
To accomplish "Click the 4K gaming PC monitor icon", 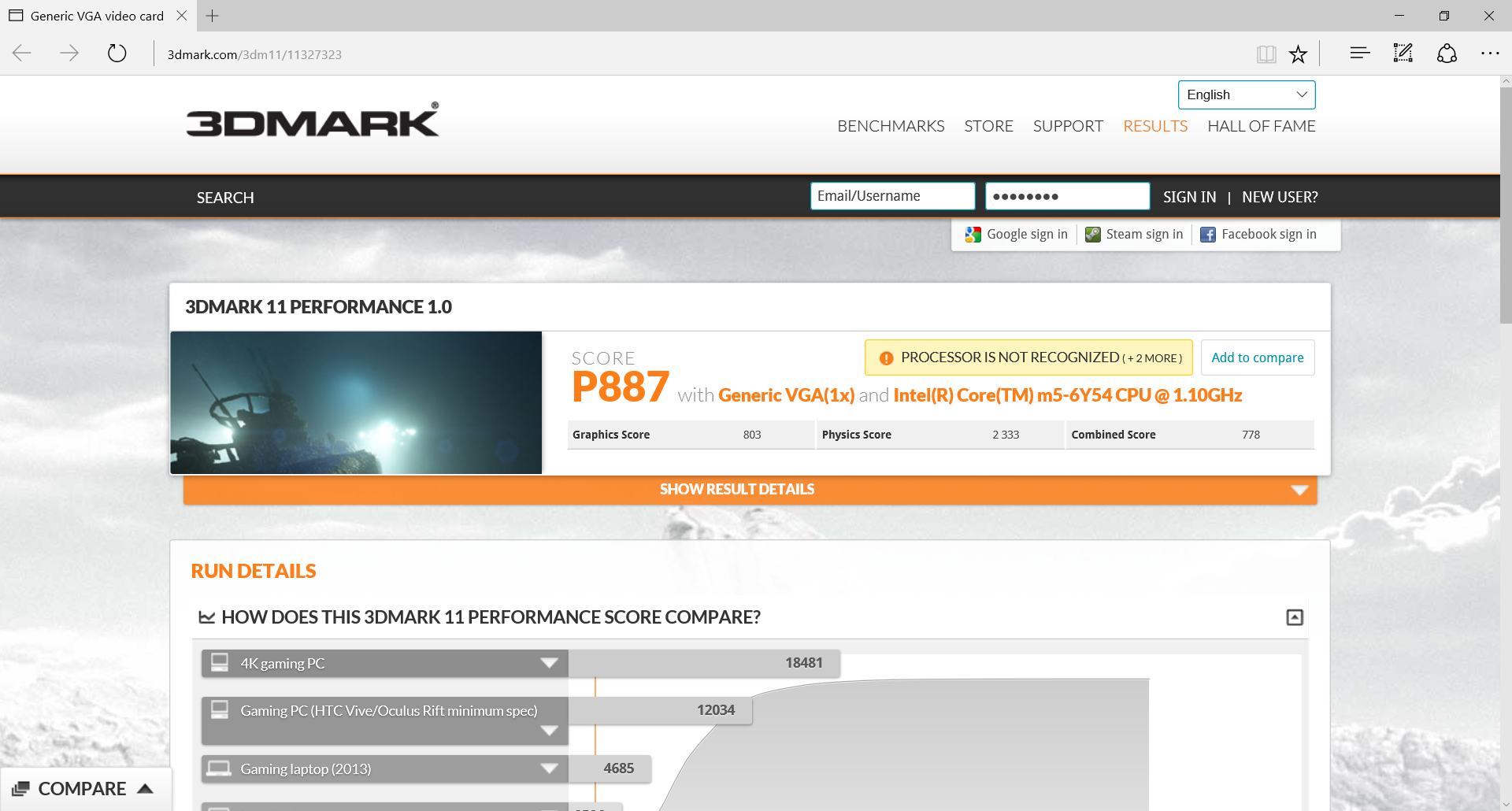I will tap(220, 662).
